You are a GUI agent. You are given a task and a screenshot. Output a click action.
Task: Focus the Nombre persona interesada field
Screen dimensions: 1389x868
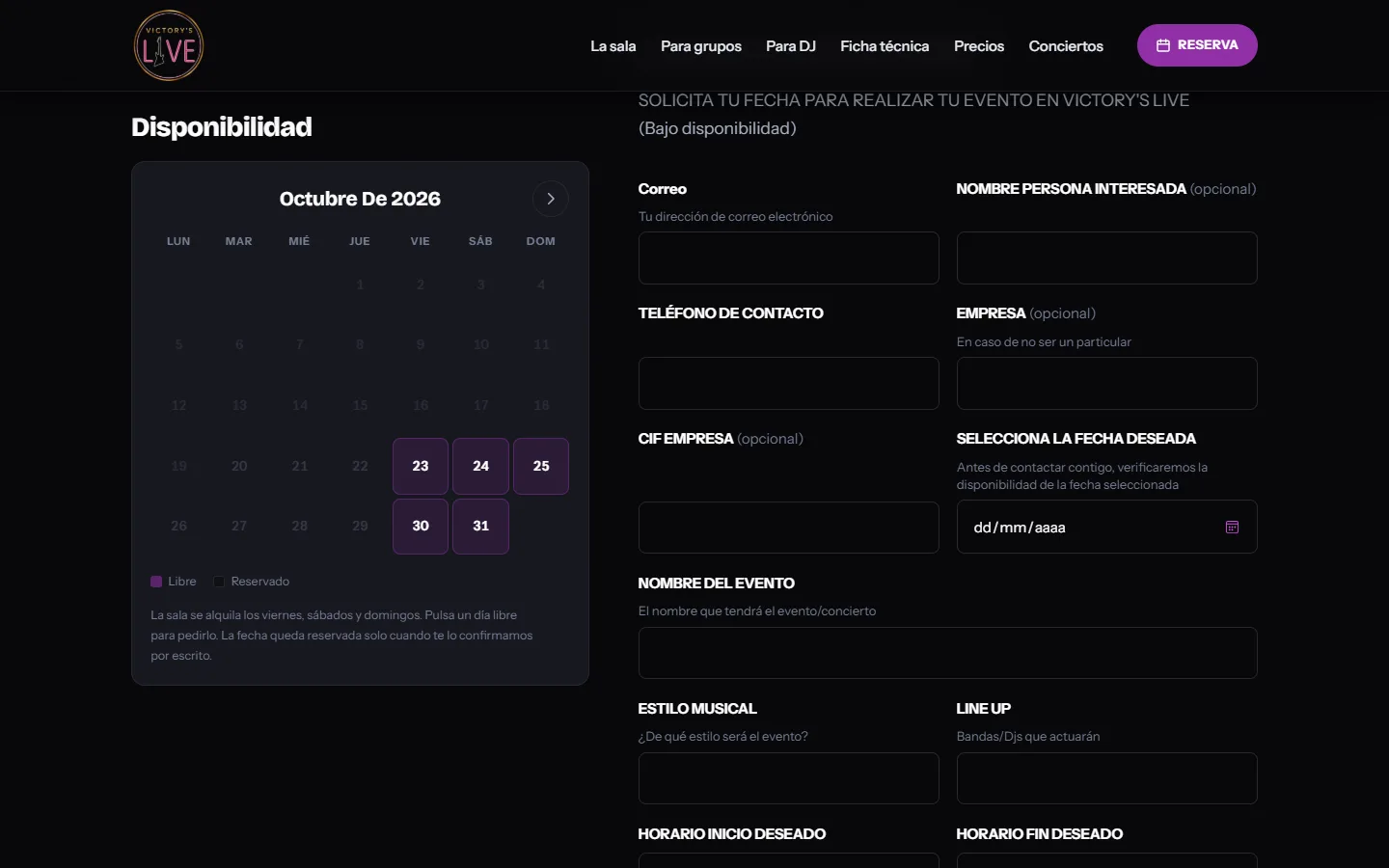1106,258
